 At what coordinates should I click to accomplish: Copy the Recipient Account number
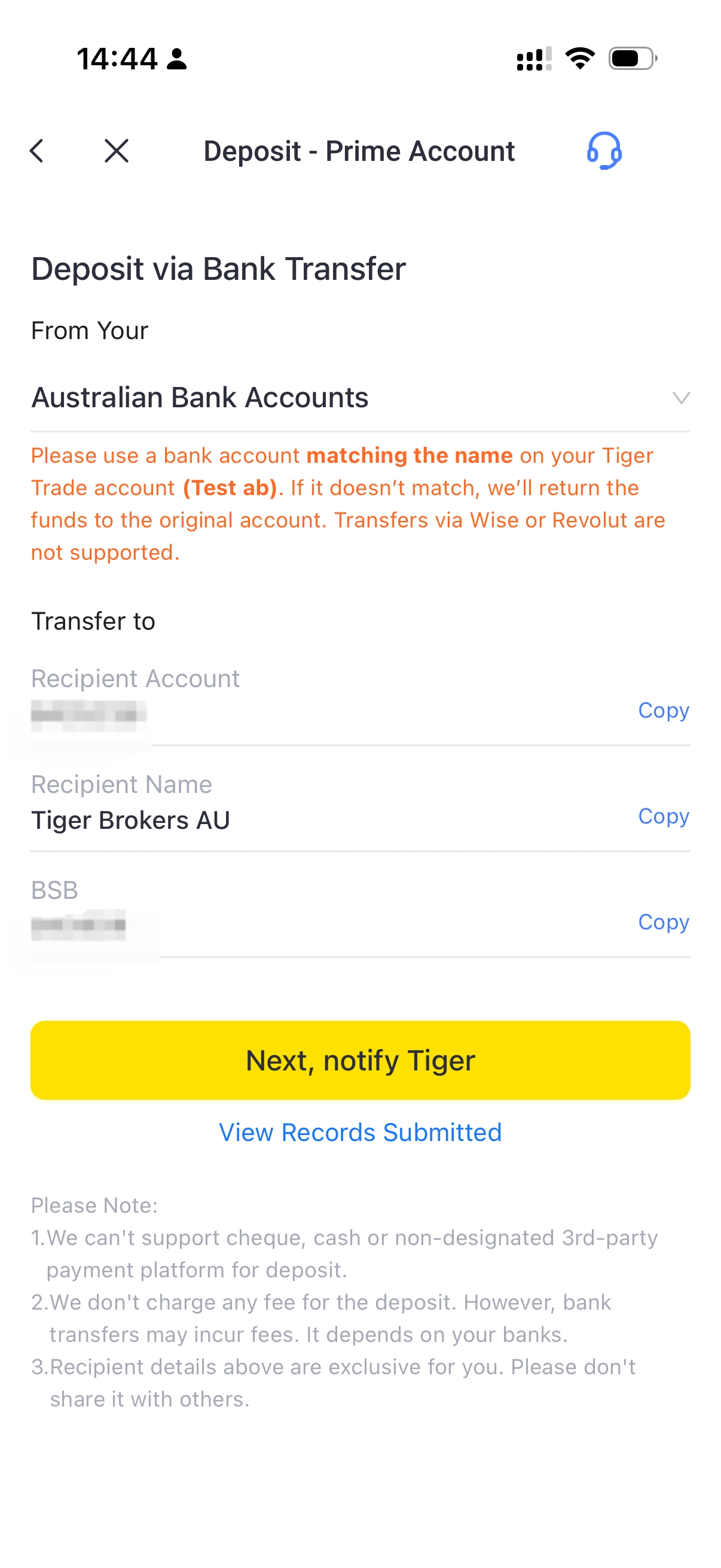coord(663,710)
